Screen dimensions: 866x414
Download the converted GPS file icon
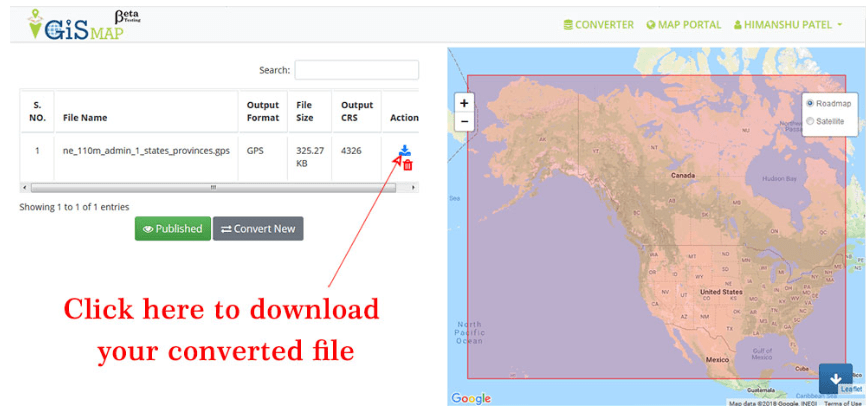(404, 150)
